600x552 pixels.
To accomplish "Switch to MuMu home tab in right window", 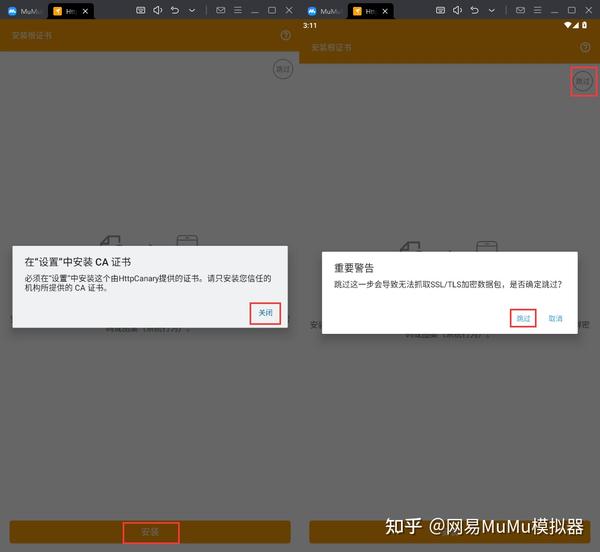I will [325, 11].
